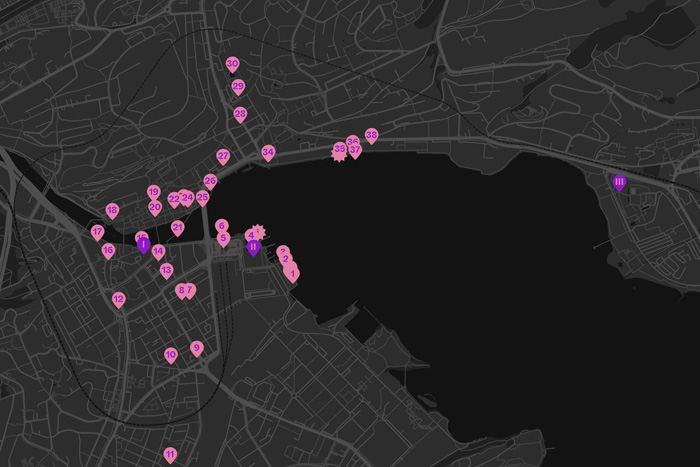Select map pin number 28
This screenshot has height=467, width=700.
240,114
